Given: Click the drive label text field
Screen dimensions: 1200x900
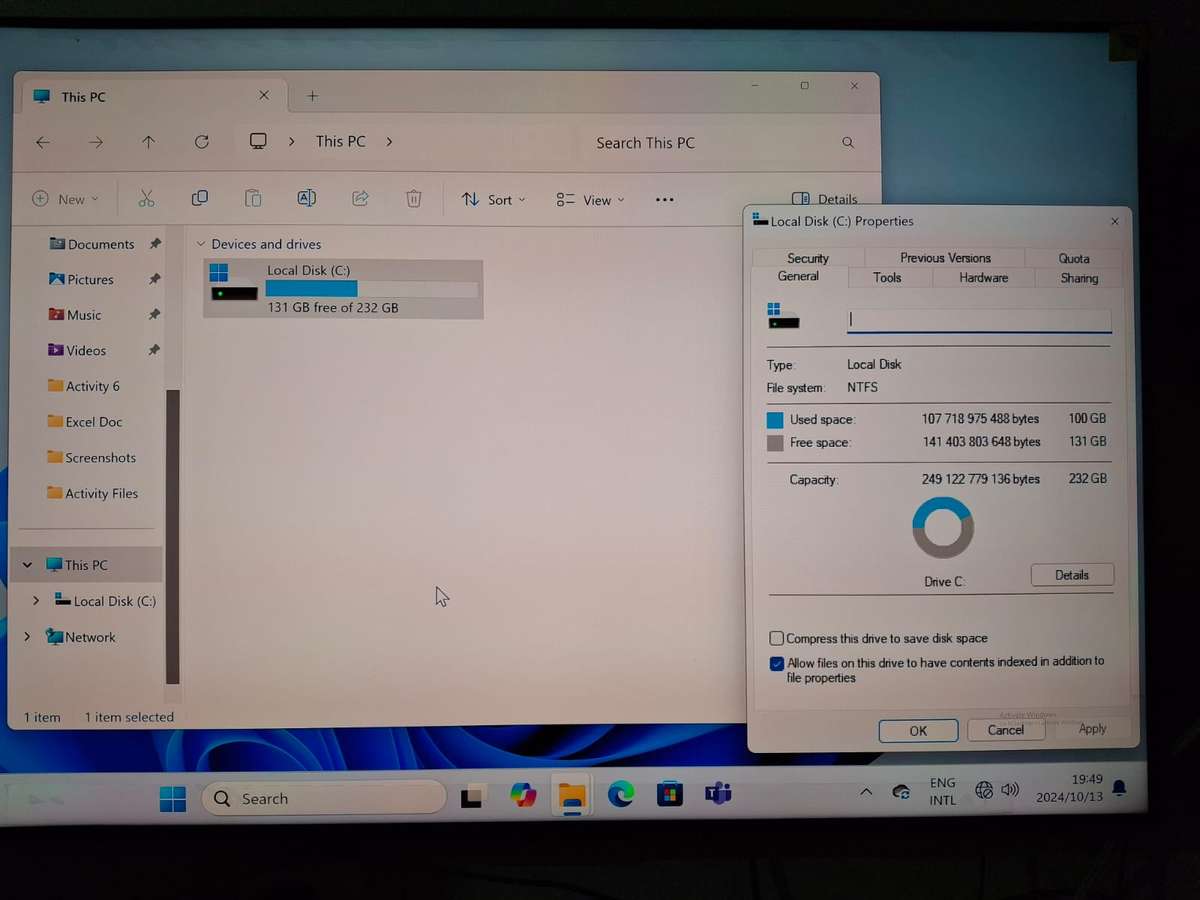Looking at the screenshot, I should [x=978, y=320].
